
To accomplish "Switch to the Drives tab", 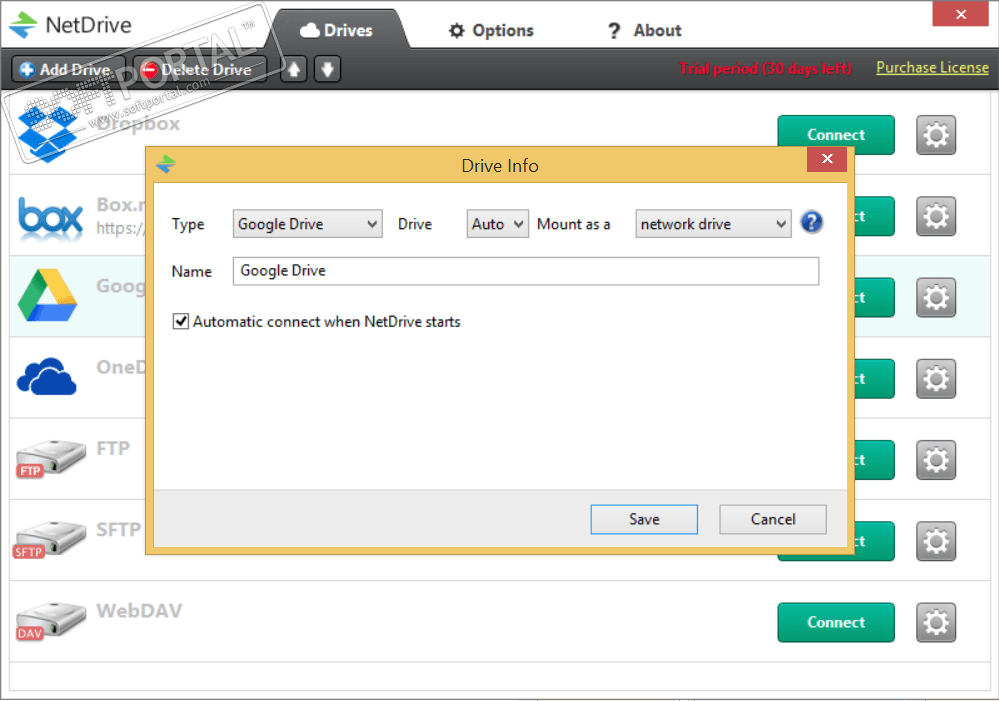I will tap(336, 30).
